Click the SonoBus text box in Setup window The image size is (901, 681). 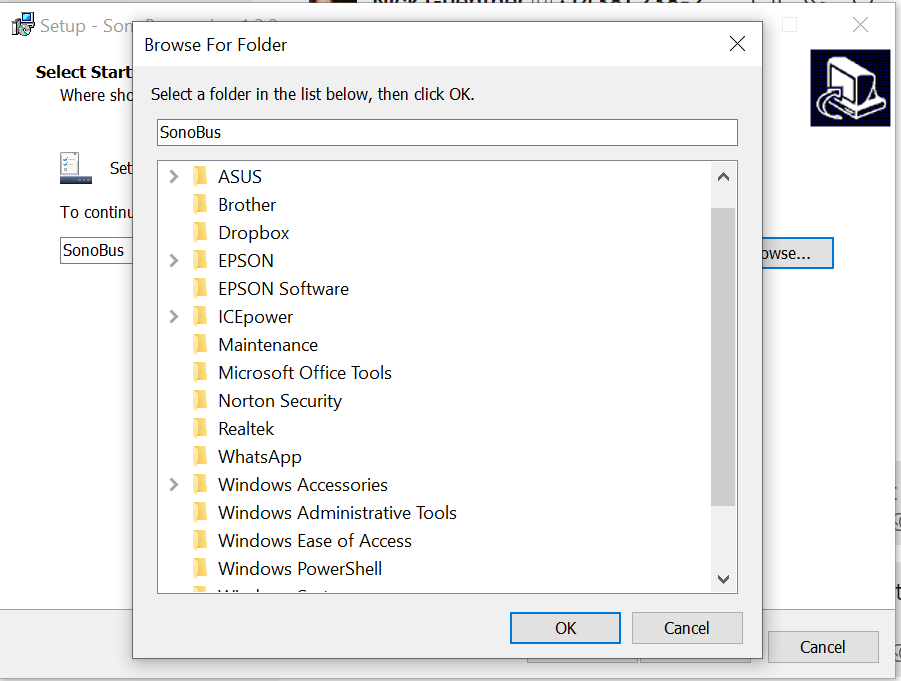pos(97,251)
